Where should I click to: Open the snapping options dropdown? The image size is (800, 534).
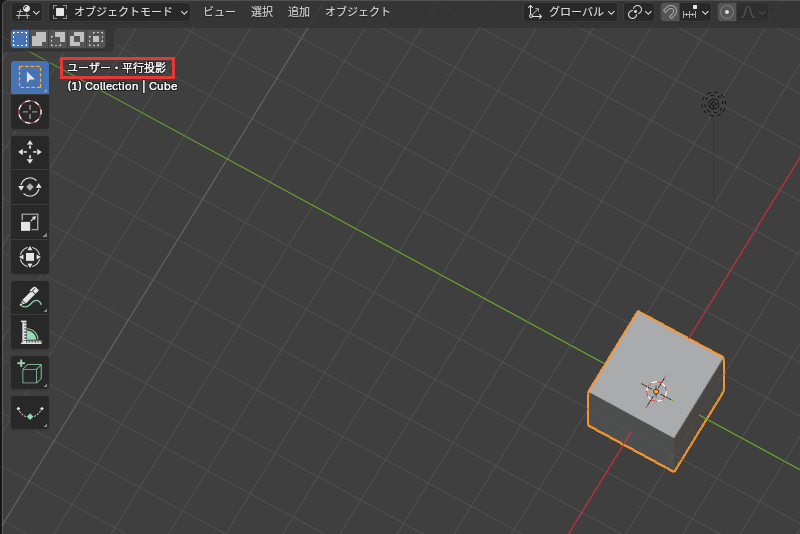[696, 12]
